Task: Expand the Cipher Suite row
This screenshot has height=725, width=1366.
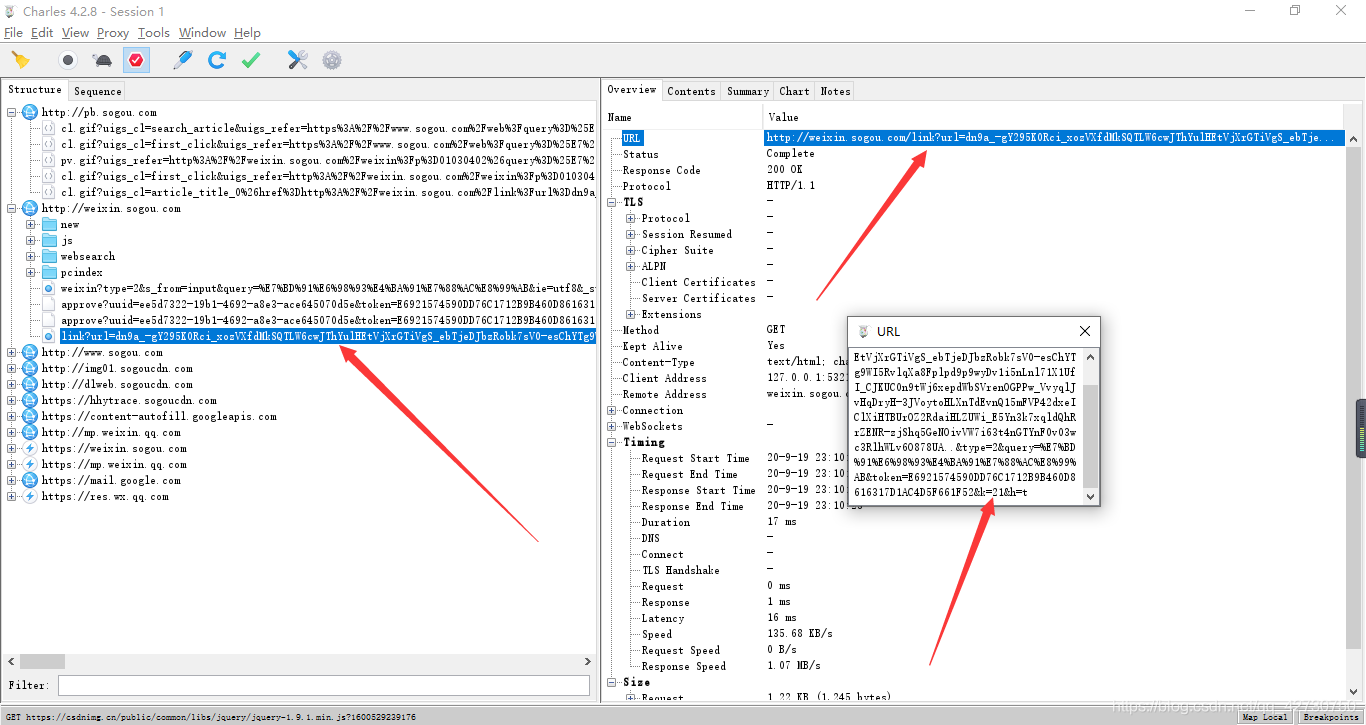Action: point(631,250)
